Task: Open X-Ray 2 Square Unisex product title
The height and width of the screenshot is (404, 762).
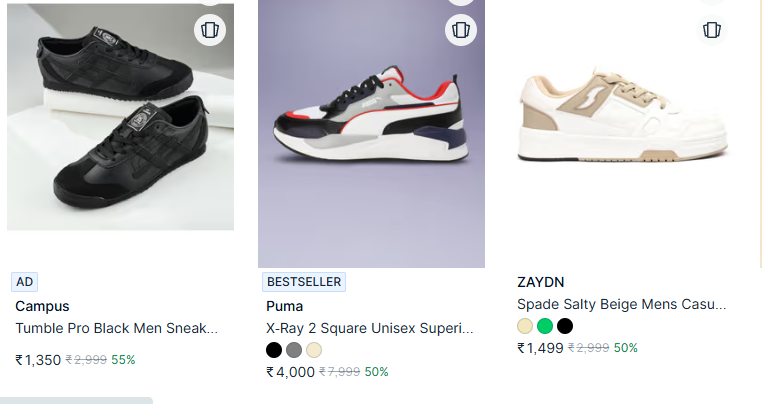Action: (x=369, y=328)
